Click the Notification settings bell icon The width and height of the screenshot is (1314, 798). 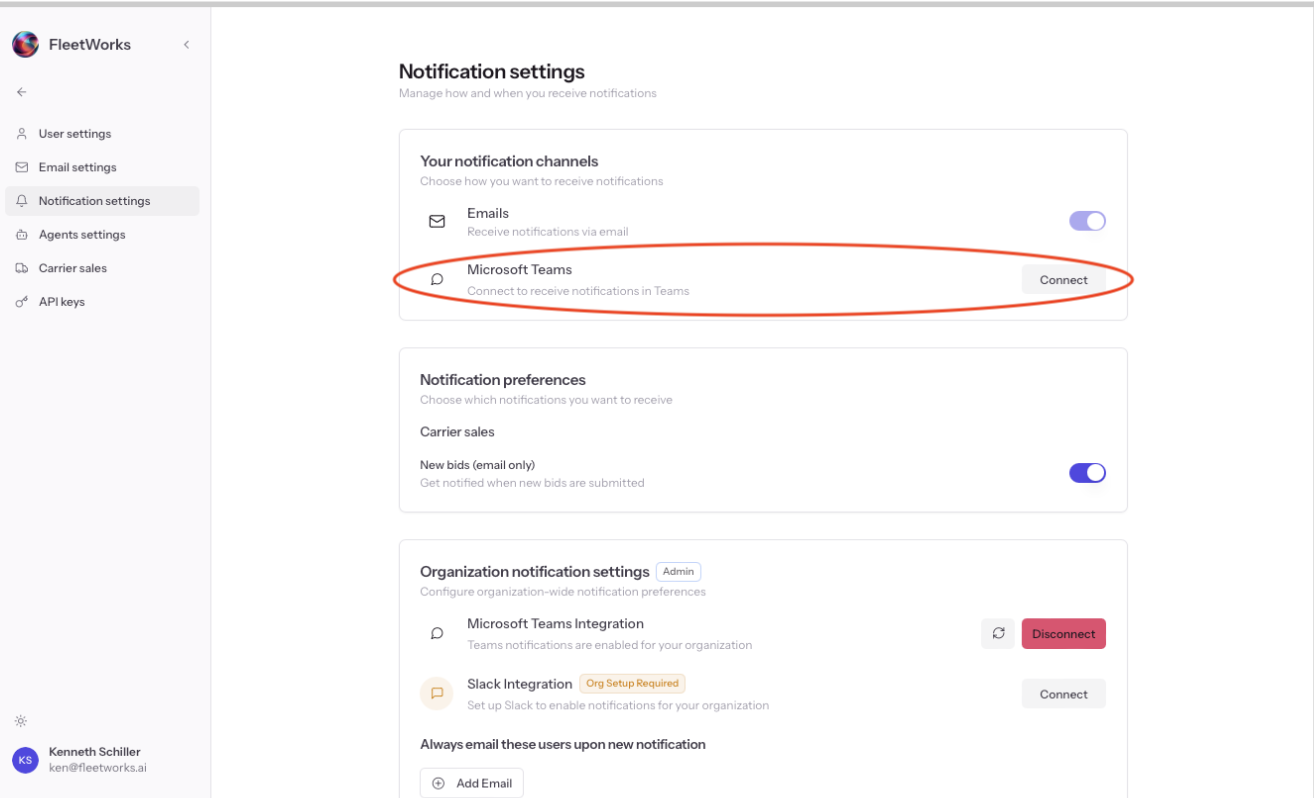pyautogui.click(x=22, y=201)
